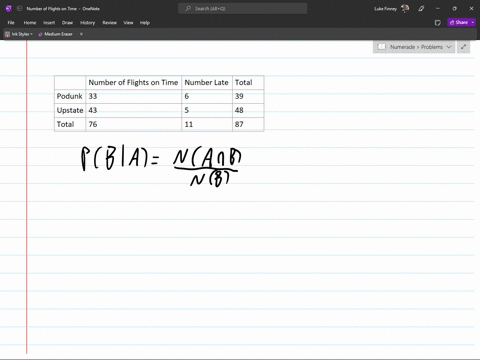Click the Search box
This screenshot has height=360, width=480.
pos(243,9)
